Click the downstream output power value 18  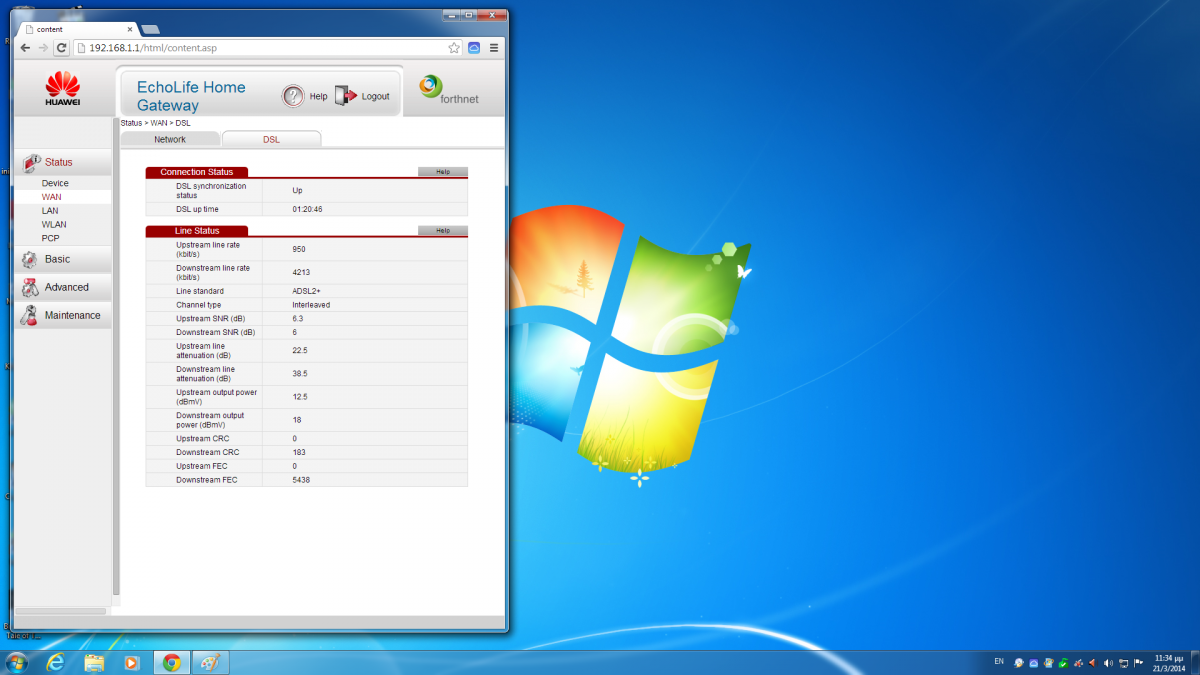click(x=296, y=420)
